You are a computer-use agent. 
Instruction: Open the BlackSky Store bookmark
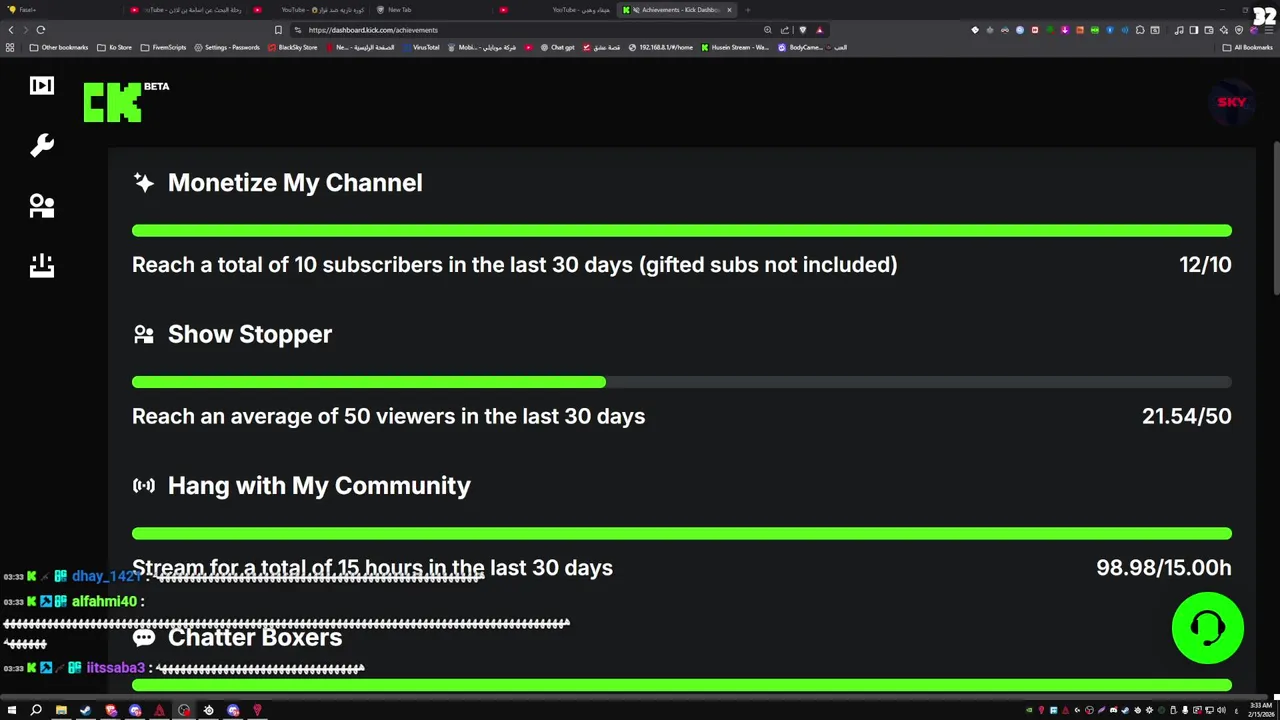point(293,47)
